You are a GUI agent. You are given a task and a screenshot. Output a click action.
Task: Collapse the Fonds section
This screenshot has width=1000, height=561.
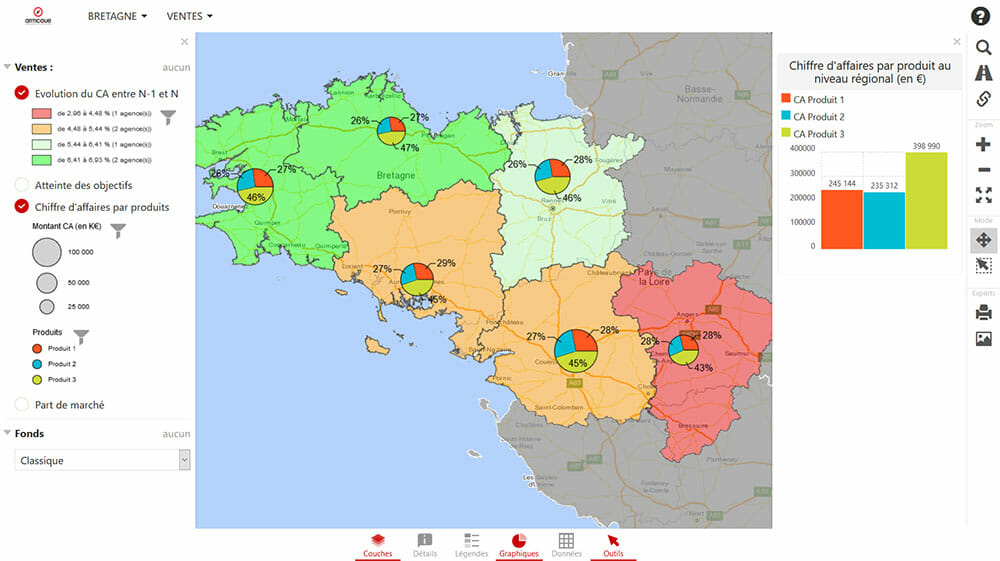point(7,433)
